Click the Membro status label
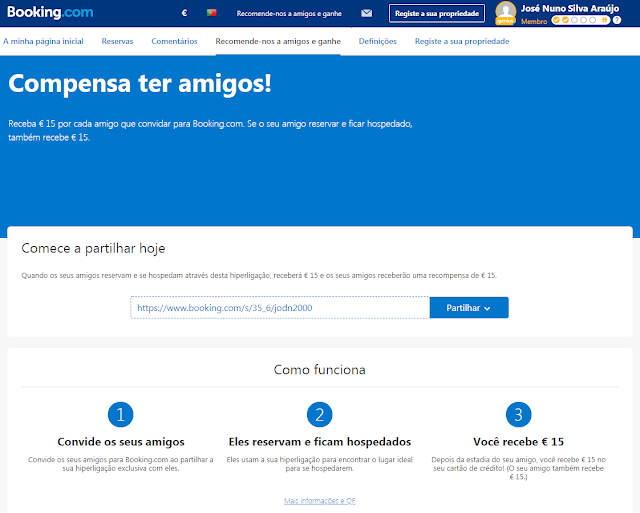Viewport: 640px width, 513px height. tap(534, 21)
